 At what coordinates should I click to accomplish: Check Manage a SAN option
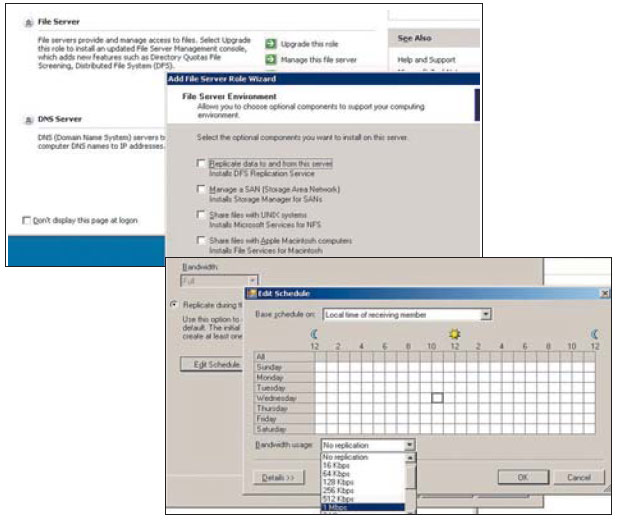point(201,189)
